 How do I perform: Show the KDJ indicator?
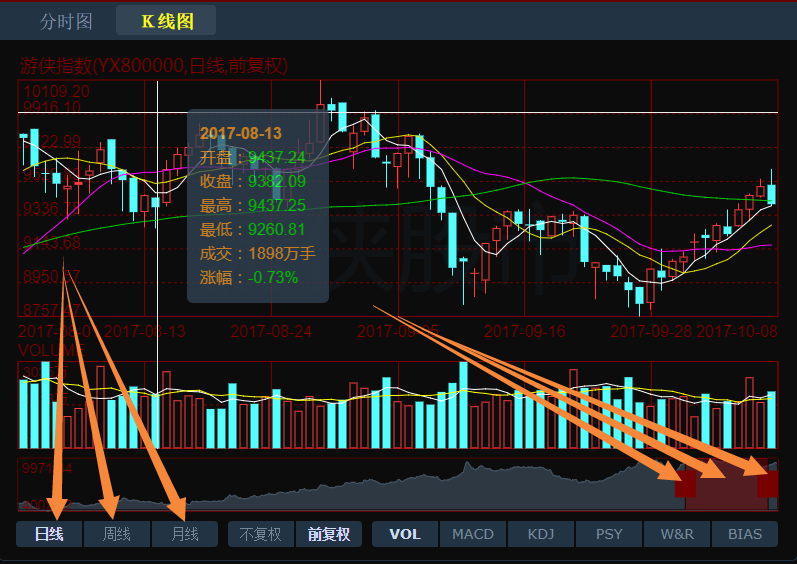(x=541, y=534)
